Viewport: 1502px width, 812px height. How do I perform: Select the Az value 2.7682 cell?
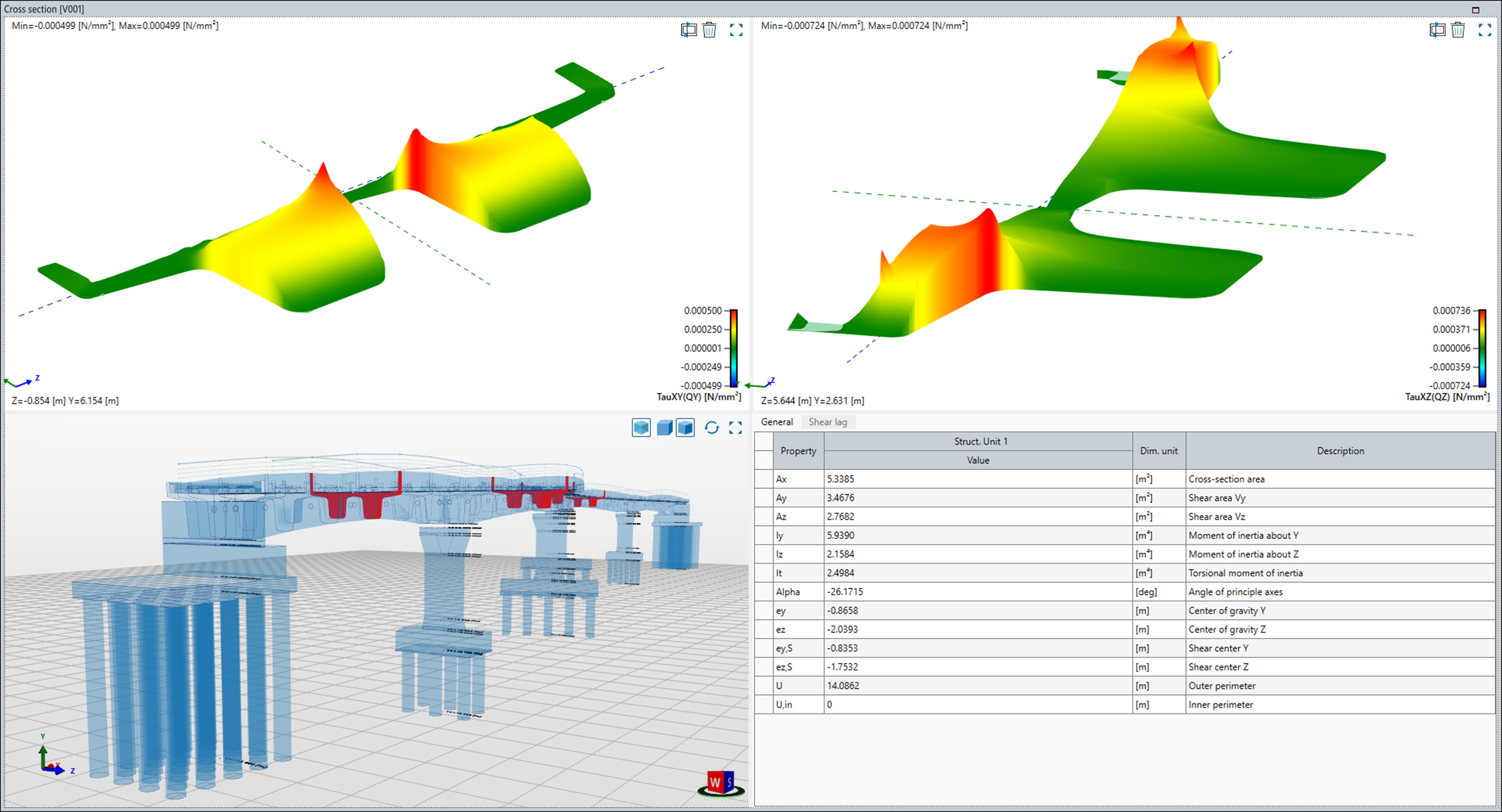[x=978, y=516]
